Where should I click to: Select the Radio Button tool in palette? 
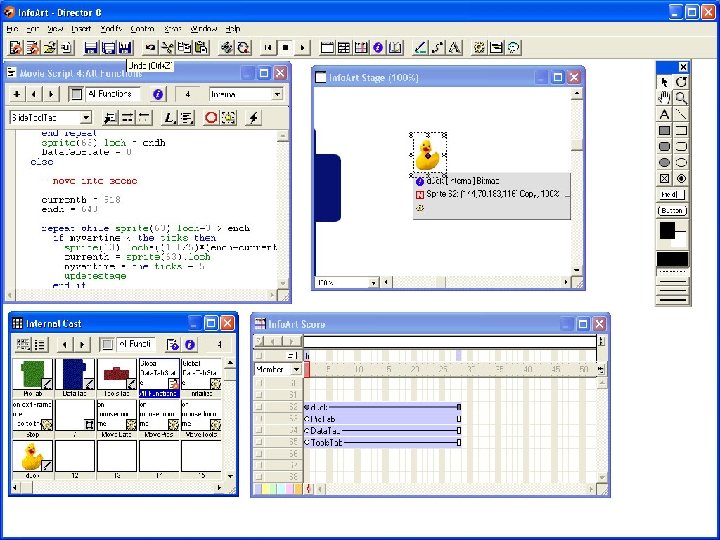tap(681, 178)
